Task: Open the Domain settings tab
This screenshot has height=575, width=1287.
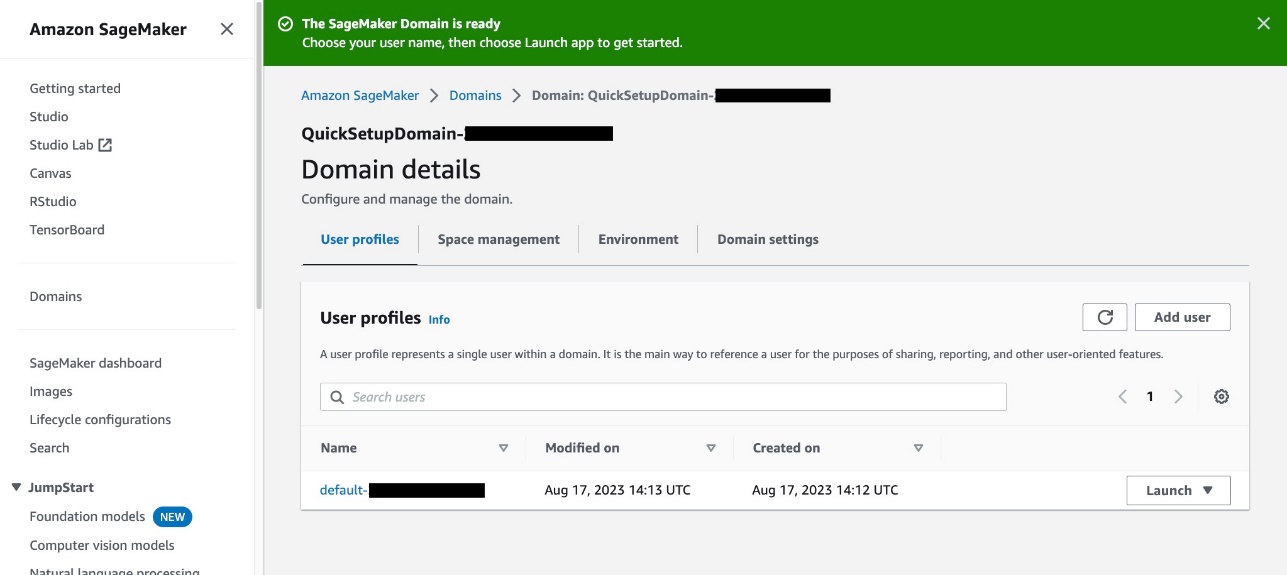Action: click(768, 239)
